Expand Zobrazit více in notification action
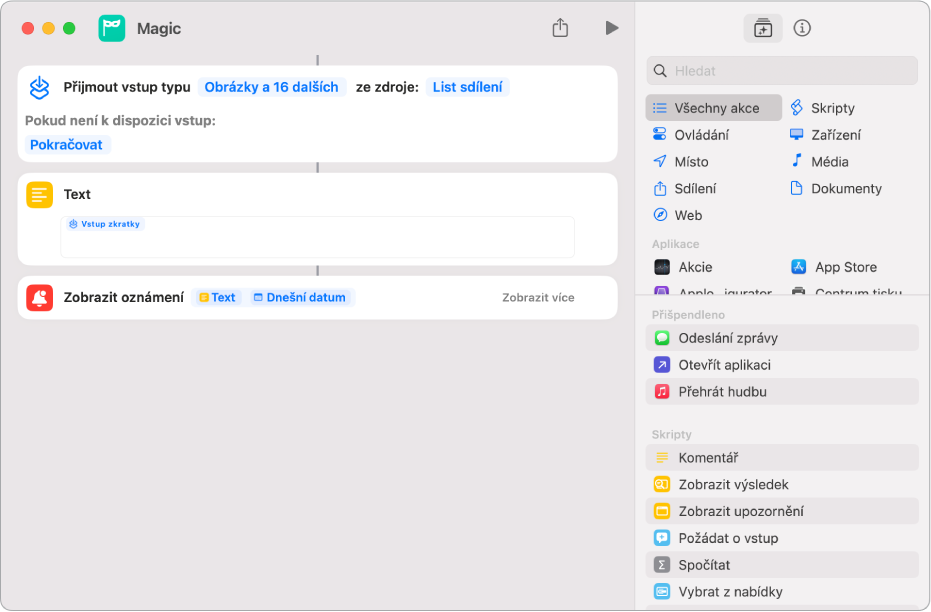The image size is (931, 612). coord(538,297)
